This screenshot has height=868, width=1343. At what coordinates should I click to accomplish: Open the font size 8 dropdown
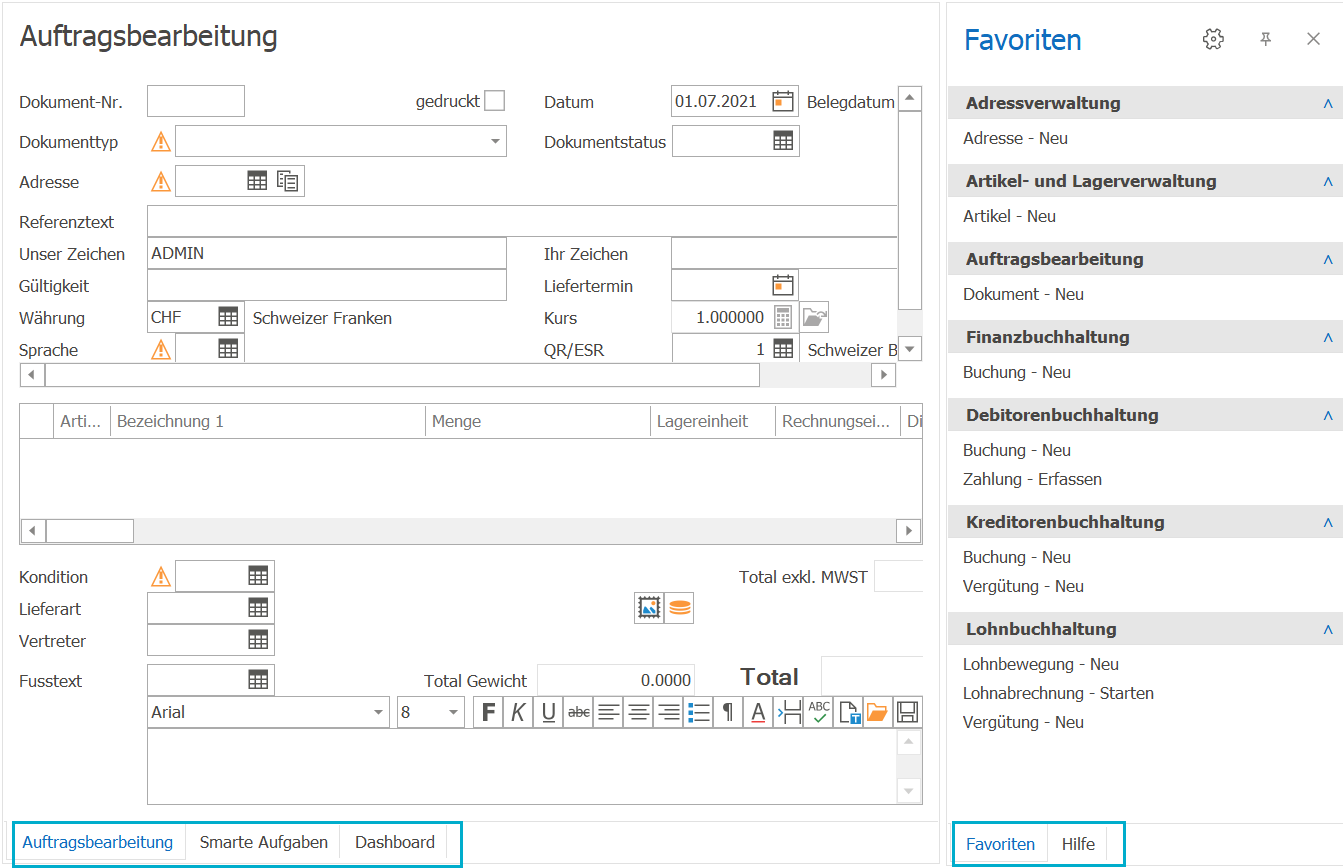454,712
